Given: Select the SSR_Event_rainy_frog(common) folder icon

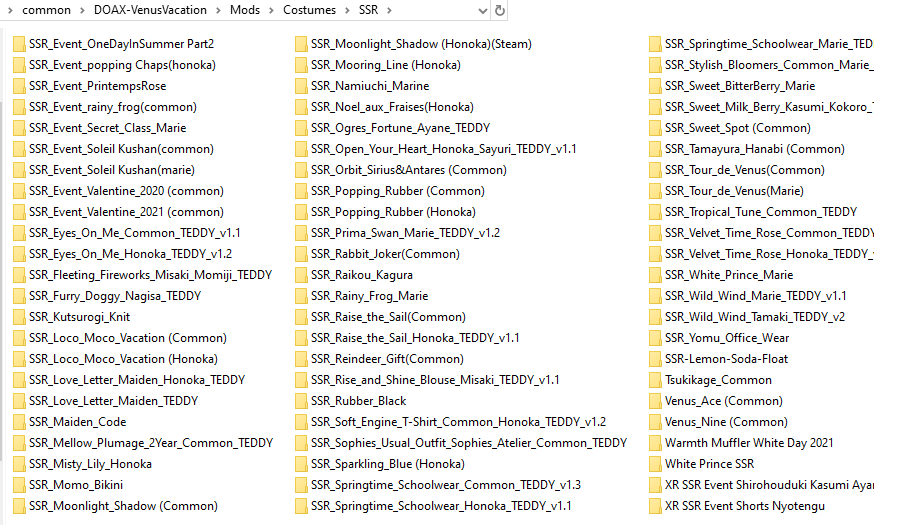Looking at the screenshot, I should [19, 107].
